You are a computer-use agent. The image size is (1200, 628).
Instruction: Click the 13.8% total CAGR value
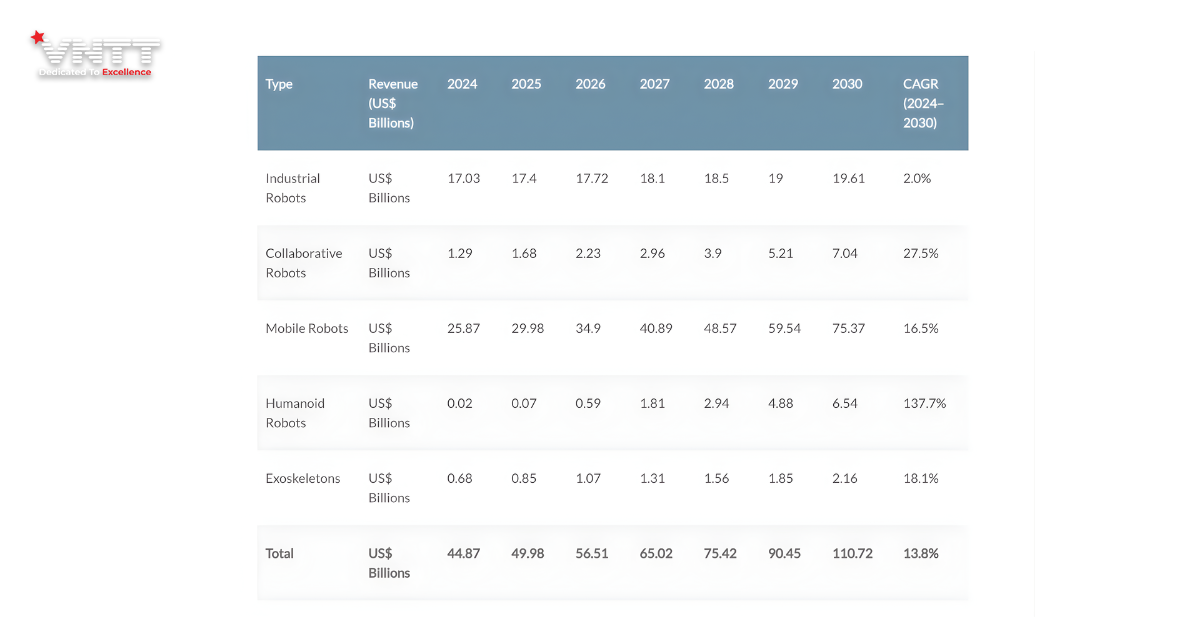(x=921, y=553)
